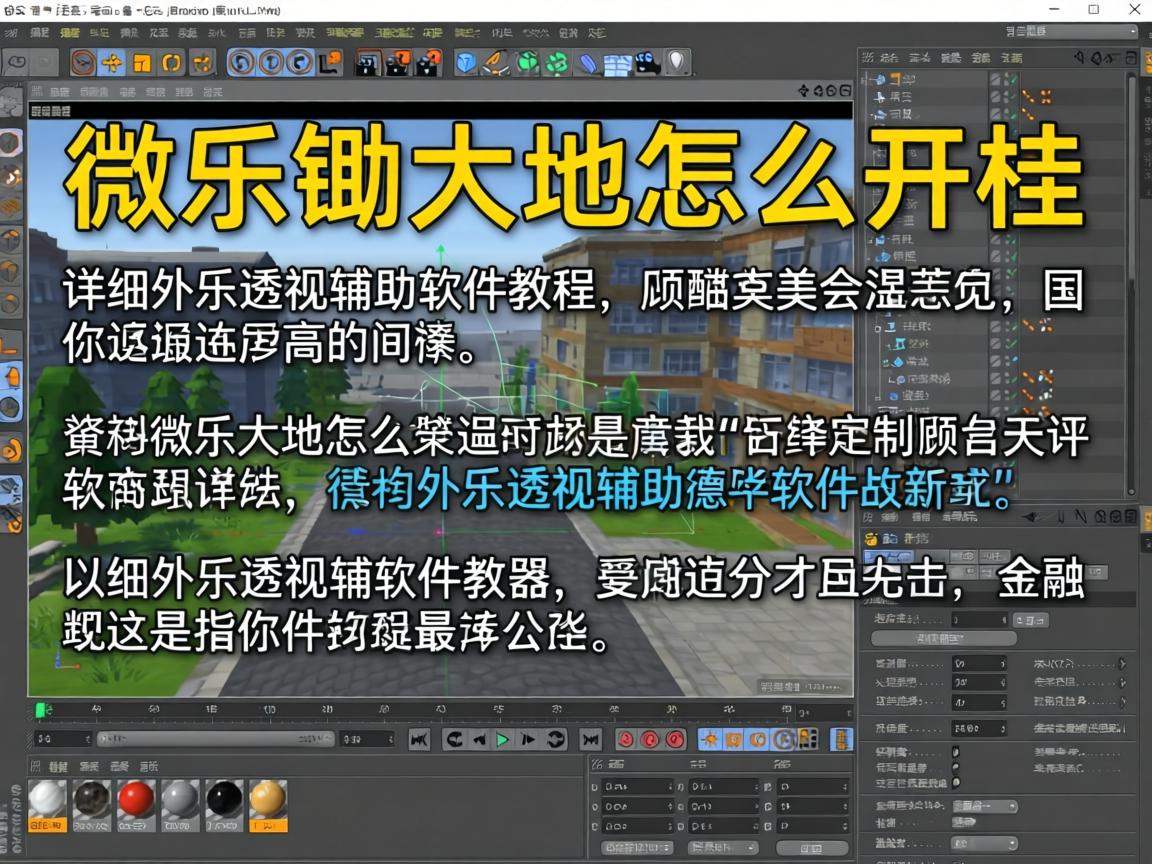This screenshot has width=1152, height=864.
Task: Select the Scale tool orange square icon
Action: pyautogui.click(x=142, y=63)
